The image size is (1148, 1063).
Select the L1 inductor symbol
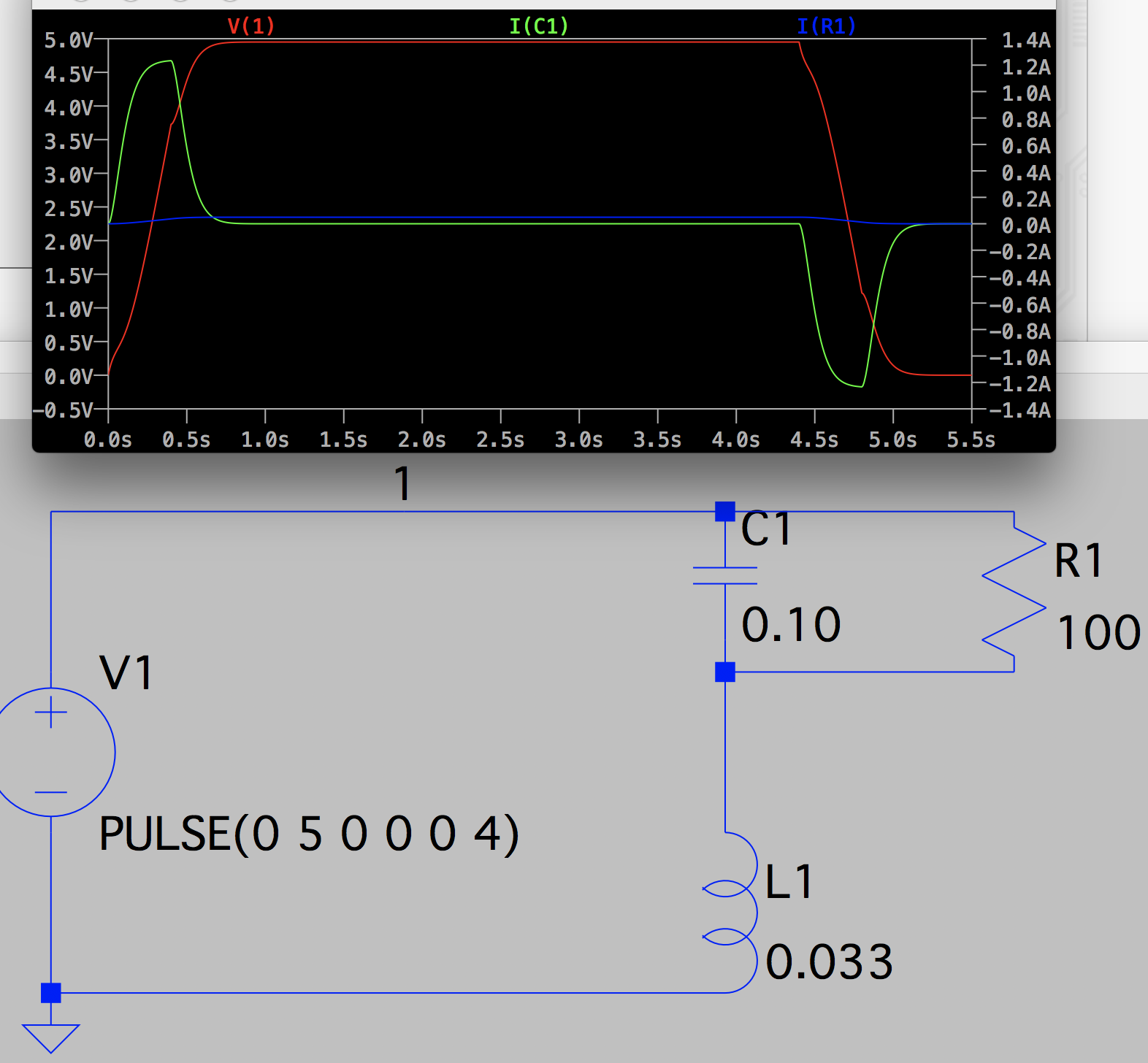coord(730,913)
